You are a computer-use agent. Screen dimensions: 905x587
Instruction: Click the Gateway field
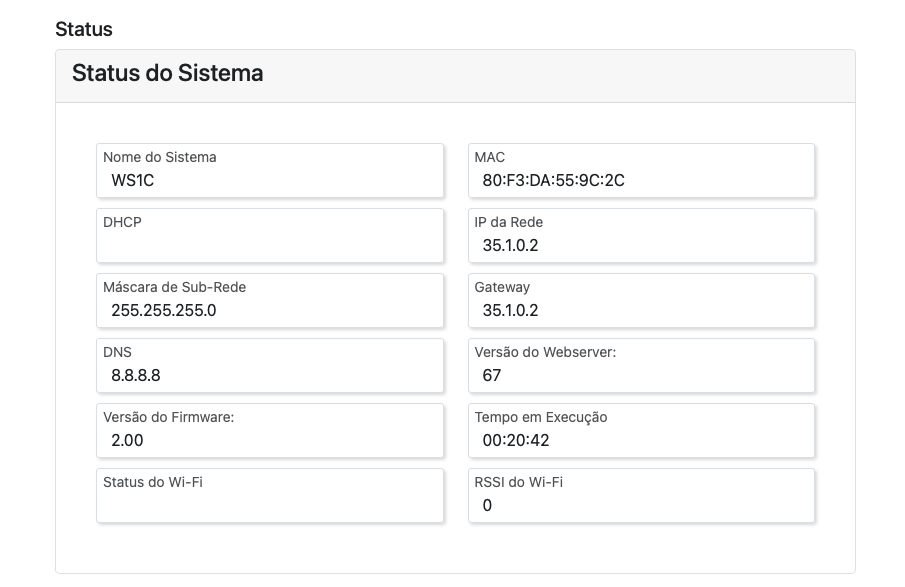(641, 300)
